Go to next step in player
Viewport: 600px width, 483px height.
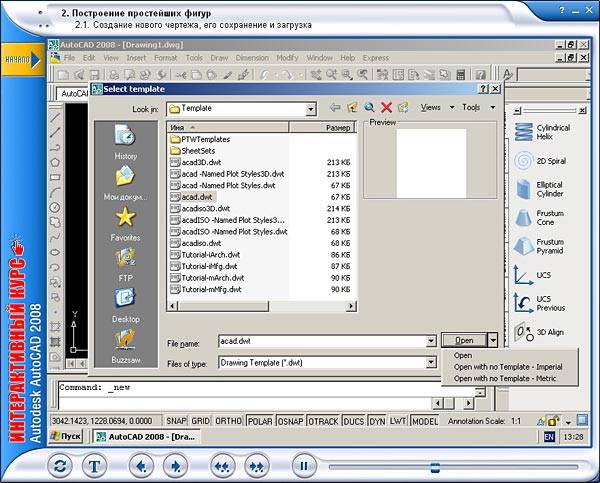[x=176, y=466]
